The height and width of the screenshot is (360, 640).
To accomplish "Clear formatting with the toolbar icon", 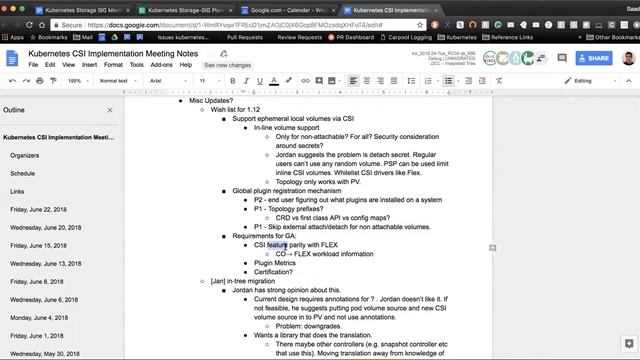I will coord(499,81).
